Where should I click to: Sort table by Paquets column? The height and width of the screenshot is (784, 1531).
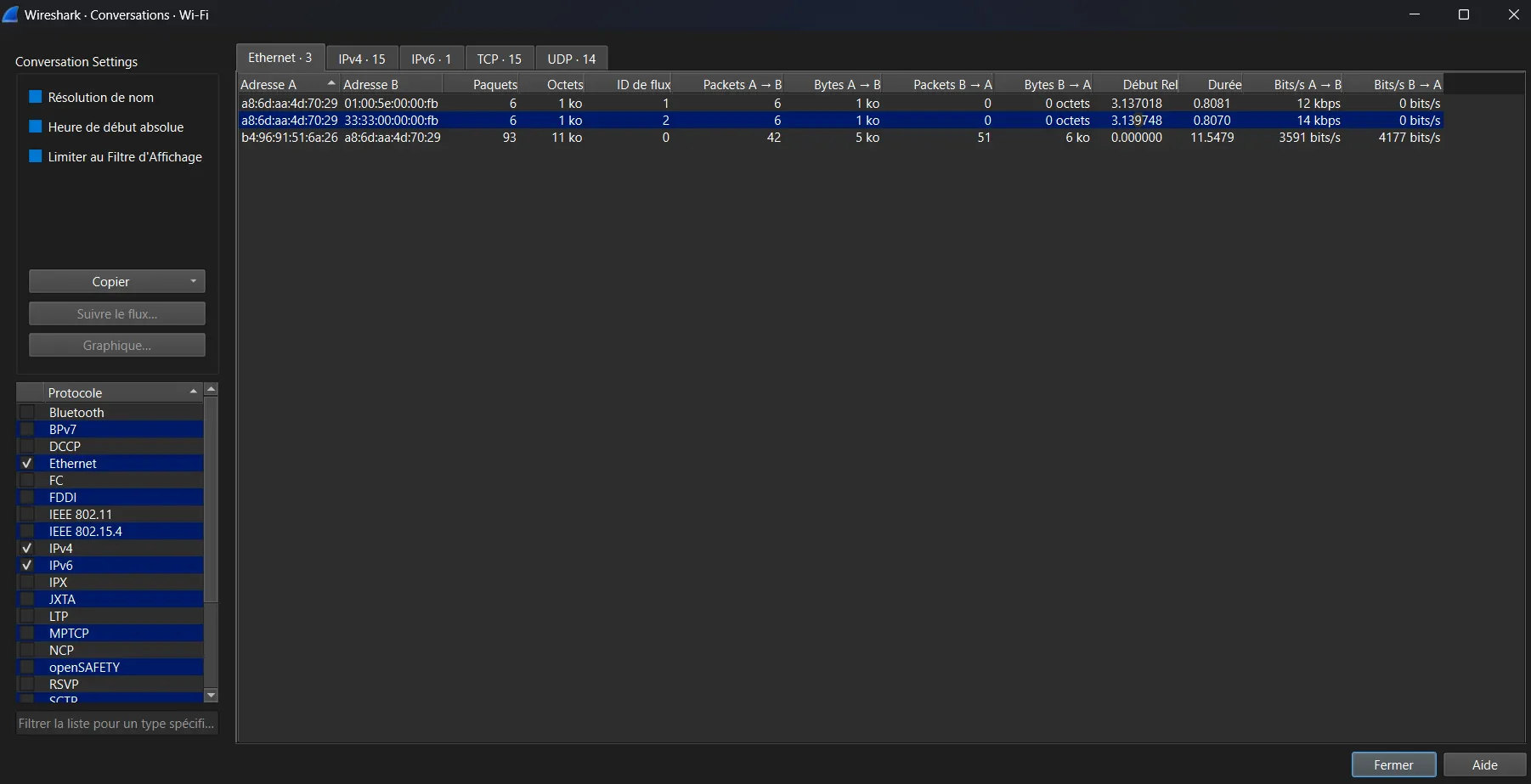[494, 84]
